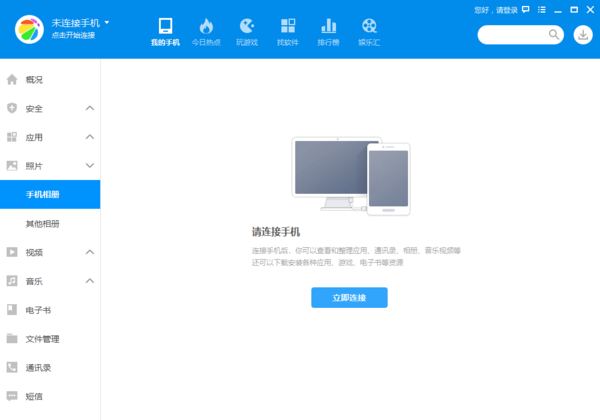Viewport: 600px width, 420px height.
Task: Click the 立即连接 button
Action: click(348, 297)
